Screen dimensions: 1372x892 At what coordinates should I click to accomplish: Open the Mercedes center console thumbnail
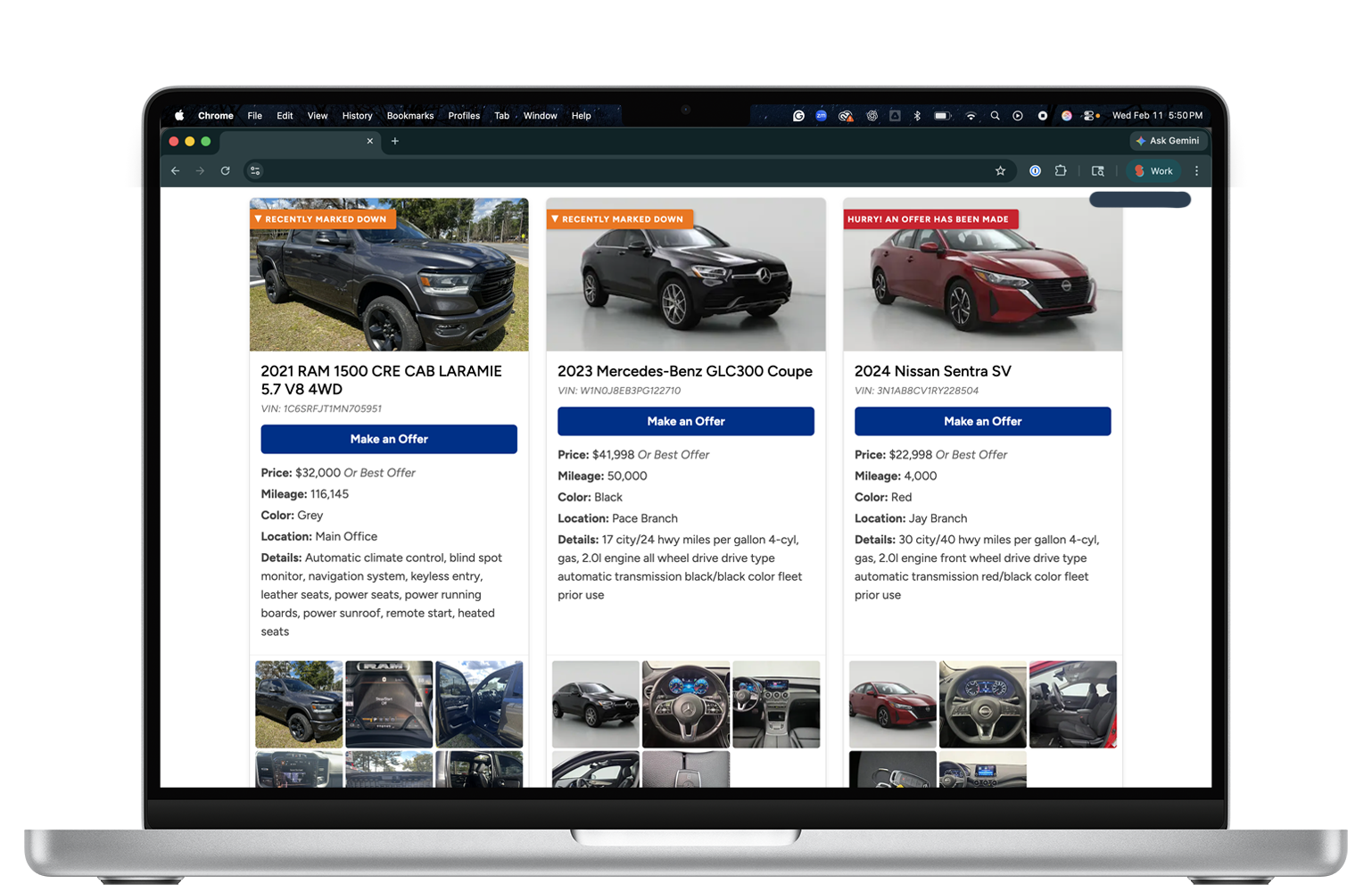point(776,705)
